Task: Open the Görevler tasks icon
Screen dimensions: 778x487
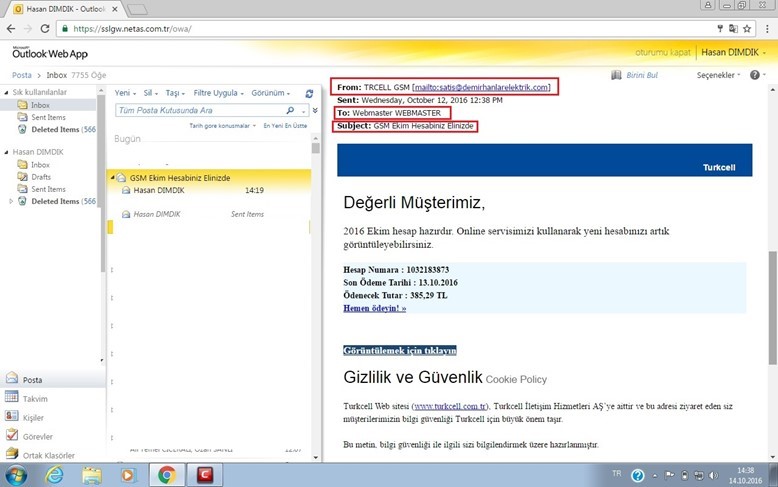Action: click(x=11, y=434)
